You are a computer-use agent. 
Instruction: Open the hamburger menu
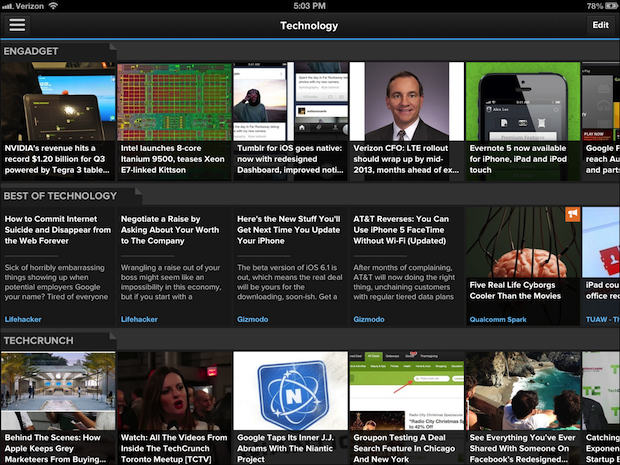pyautogui.click(x=17, y=26)
